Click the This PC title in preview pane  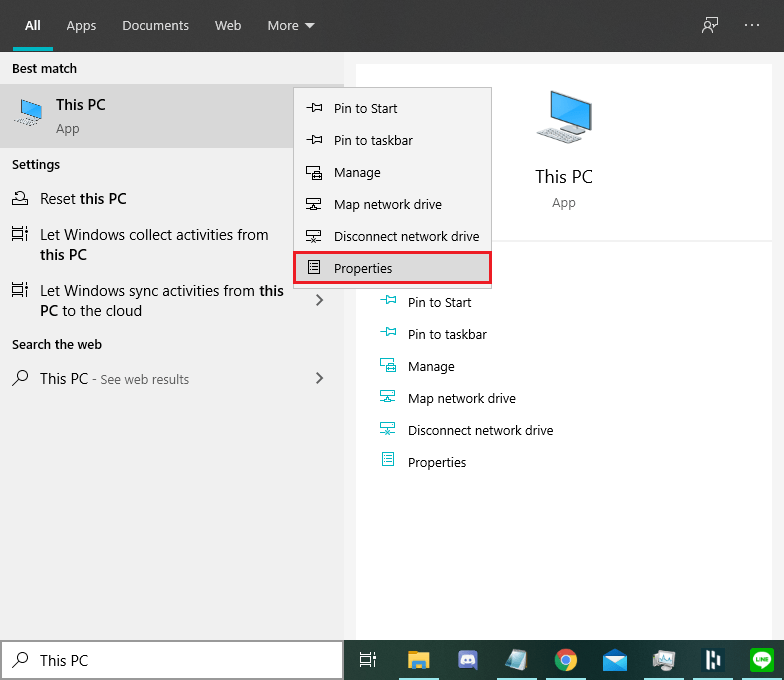coord(564,176)
